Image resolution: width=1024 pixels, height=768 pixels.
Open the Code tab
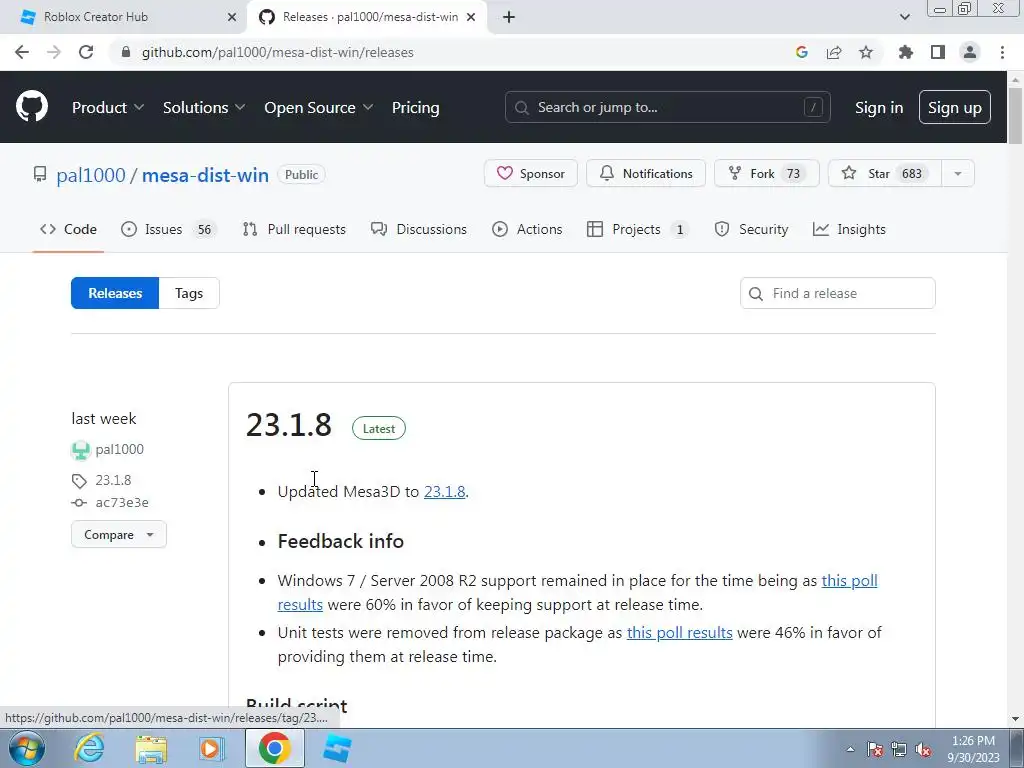click(x=68, y=229)
